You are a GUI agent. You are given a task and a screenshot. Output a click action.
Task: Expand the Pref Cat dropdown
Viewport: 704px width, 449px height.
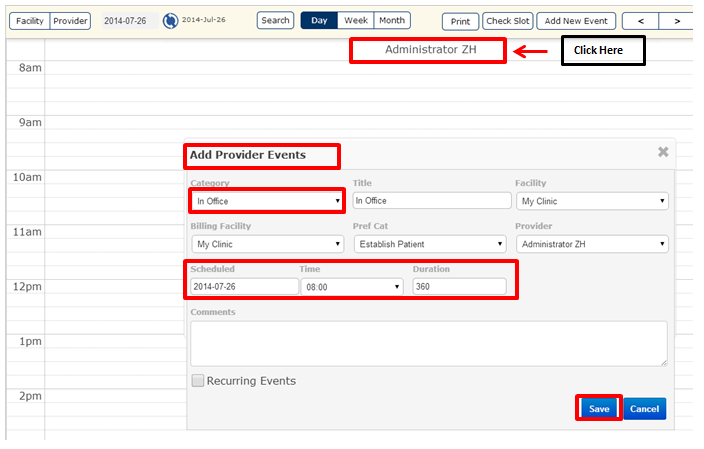430,244
